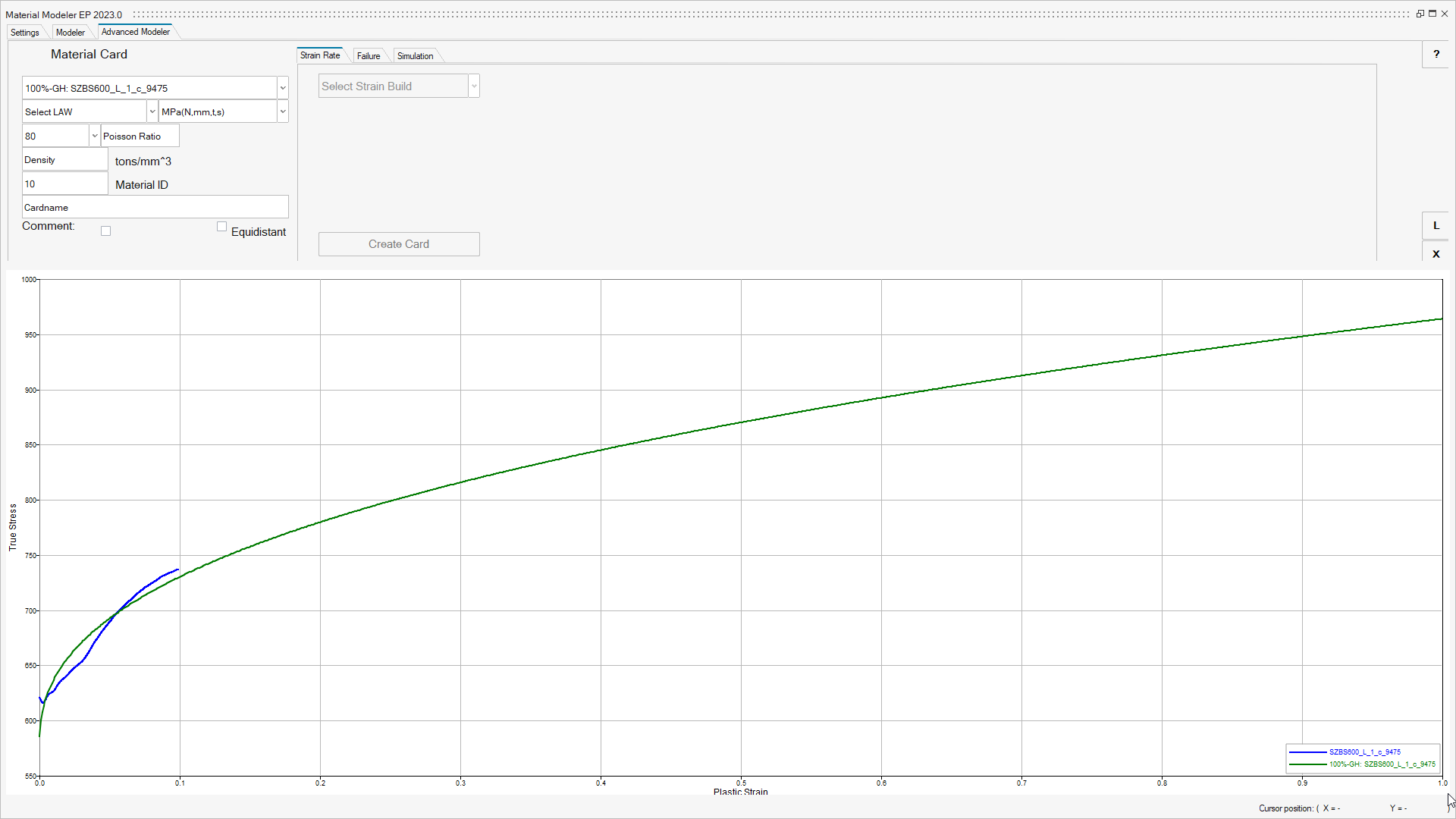The width and height of the screenshot is (1456, 819).
Task: Expand the Select Strain Build combo box
Action: click(474, 86)
